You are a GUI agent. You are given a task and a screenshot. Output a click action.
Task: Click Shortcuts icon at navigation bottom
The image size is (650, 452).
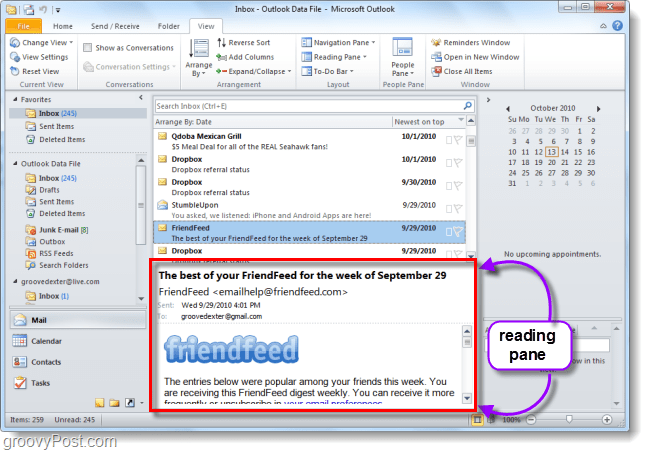click(130, 403)
